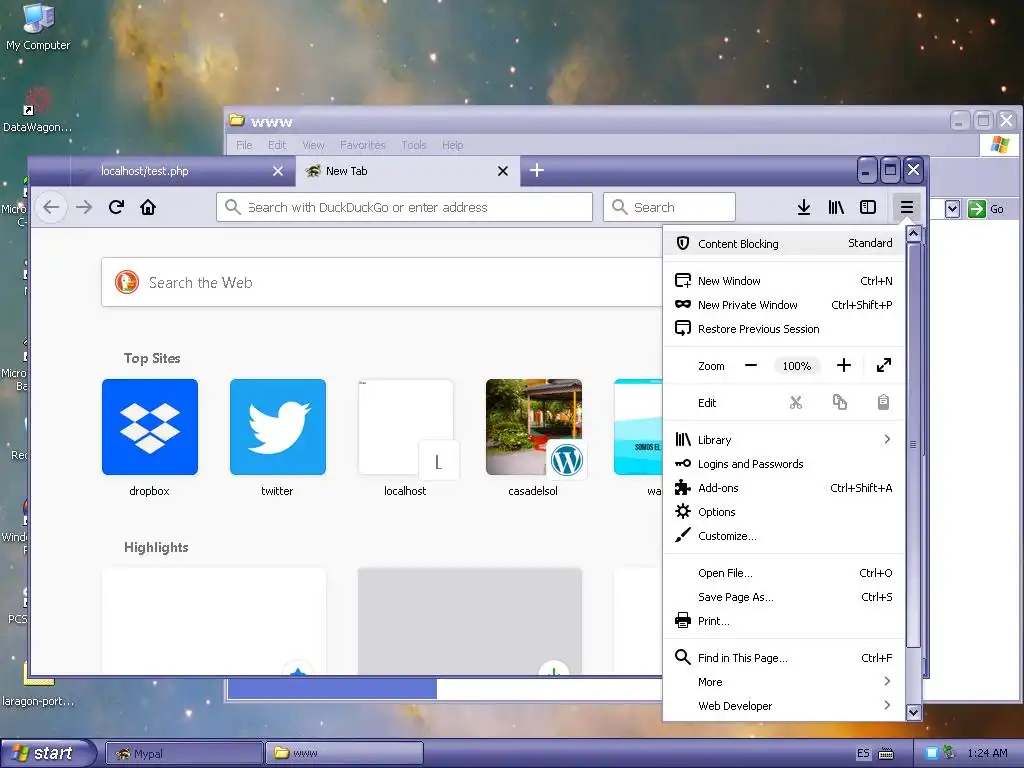
Task: Choose Save Page As...
Action: [784, 597]
